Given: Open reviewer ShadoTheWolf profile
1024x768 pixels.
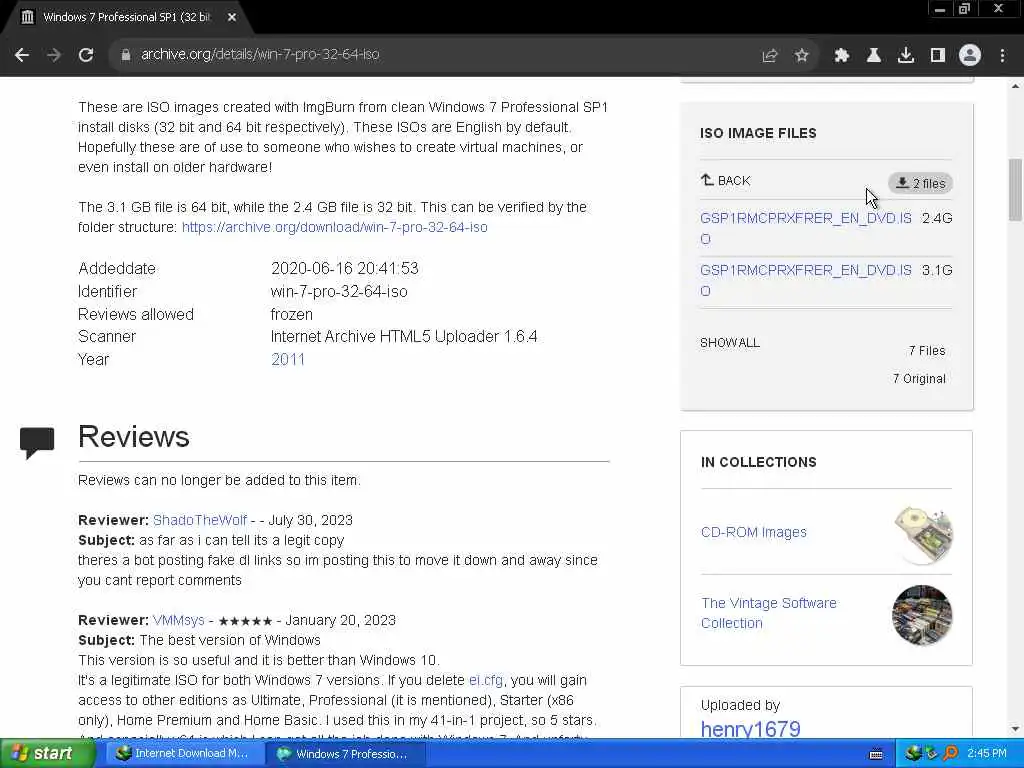Looking at the screenshot, I should pyautogui.click(x=200, y=520).
